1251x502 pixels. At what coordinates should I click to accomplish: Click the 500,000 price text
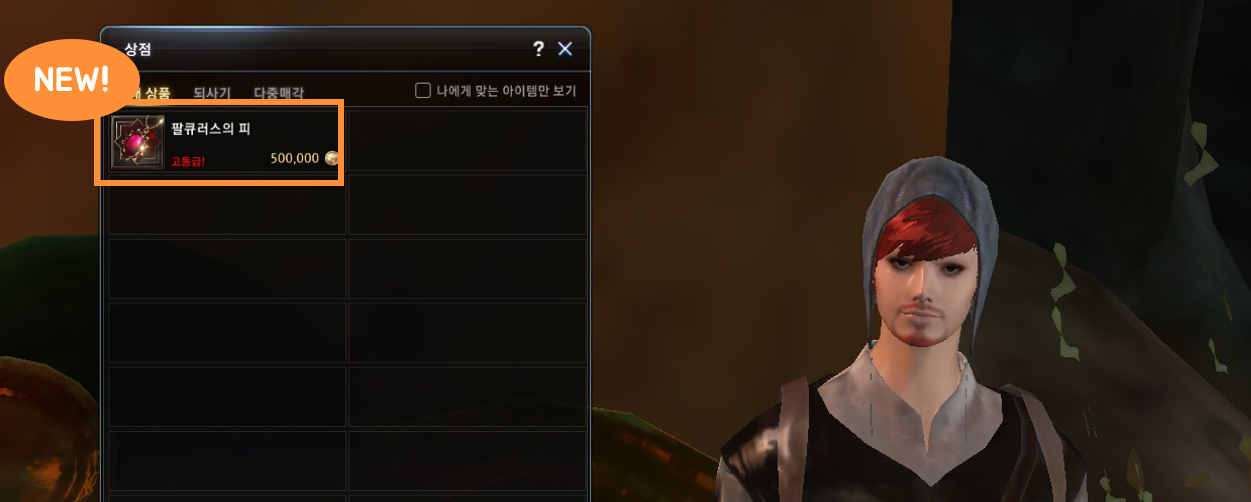point(294,158)
